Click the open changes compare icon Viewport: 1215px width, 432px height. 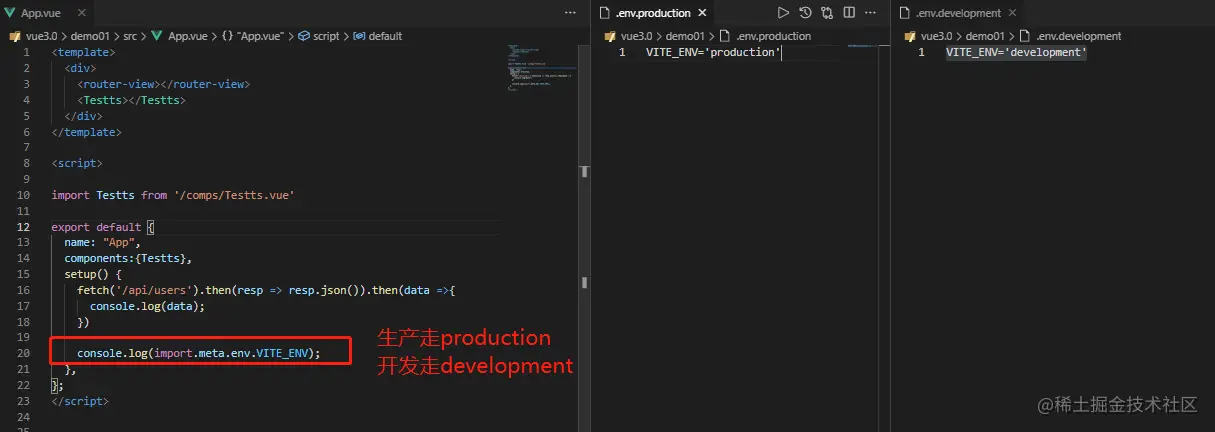click(x=827, y=13)
